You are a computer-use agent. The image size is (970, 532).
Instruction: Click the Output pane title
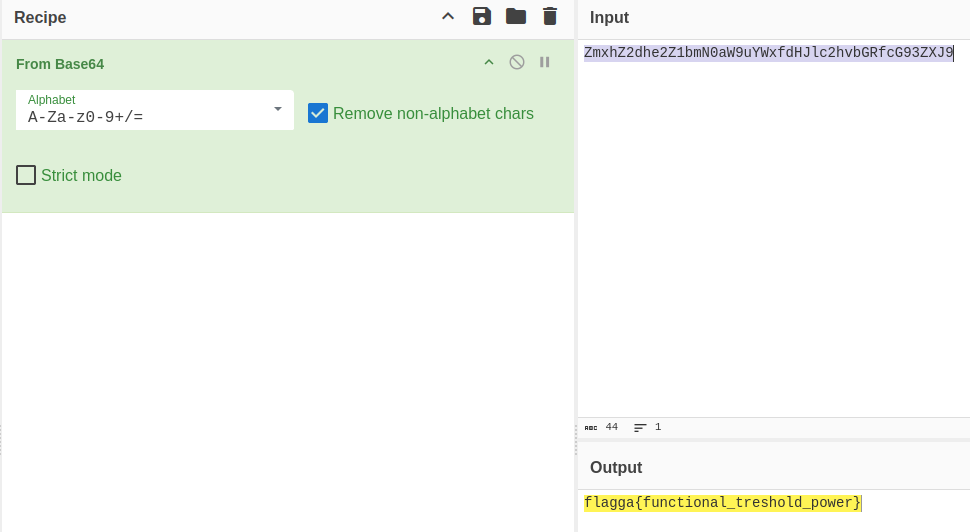(616, 467)
